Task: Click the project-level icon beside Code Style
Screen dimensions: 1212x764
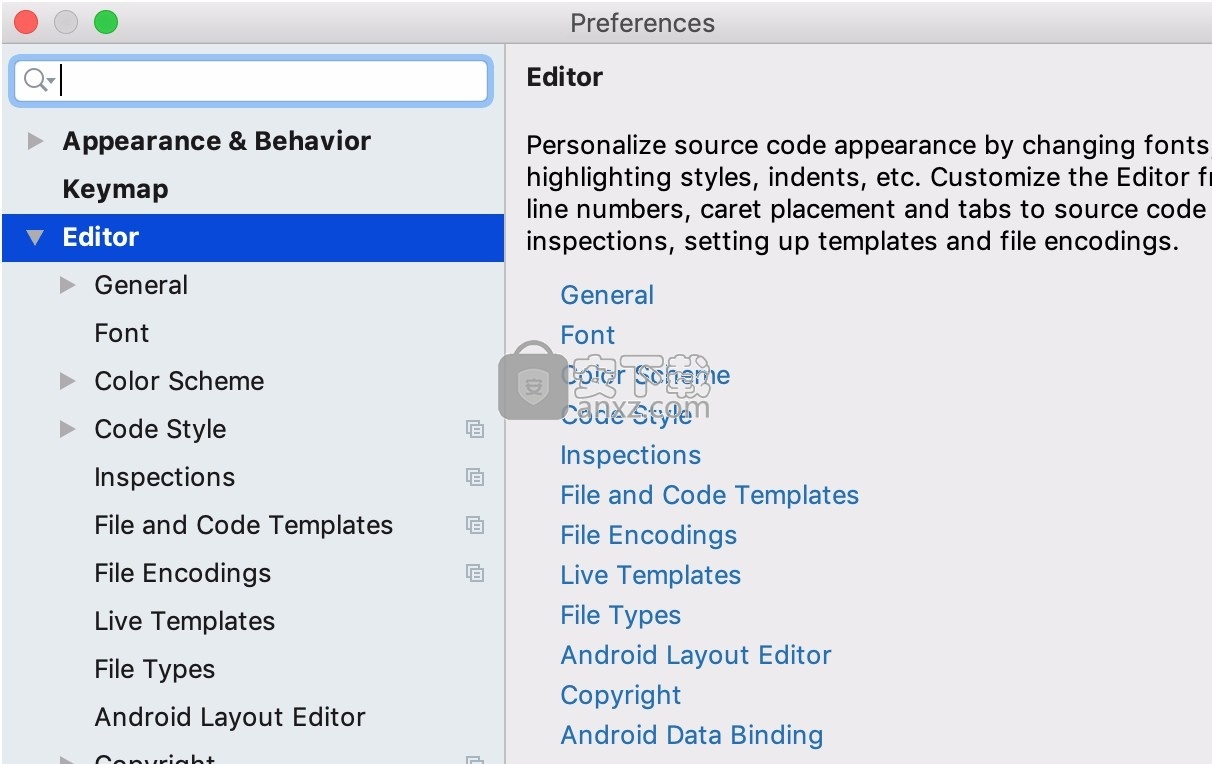Action: click(475, 429)
